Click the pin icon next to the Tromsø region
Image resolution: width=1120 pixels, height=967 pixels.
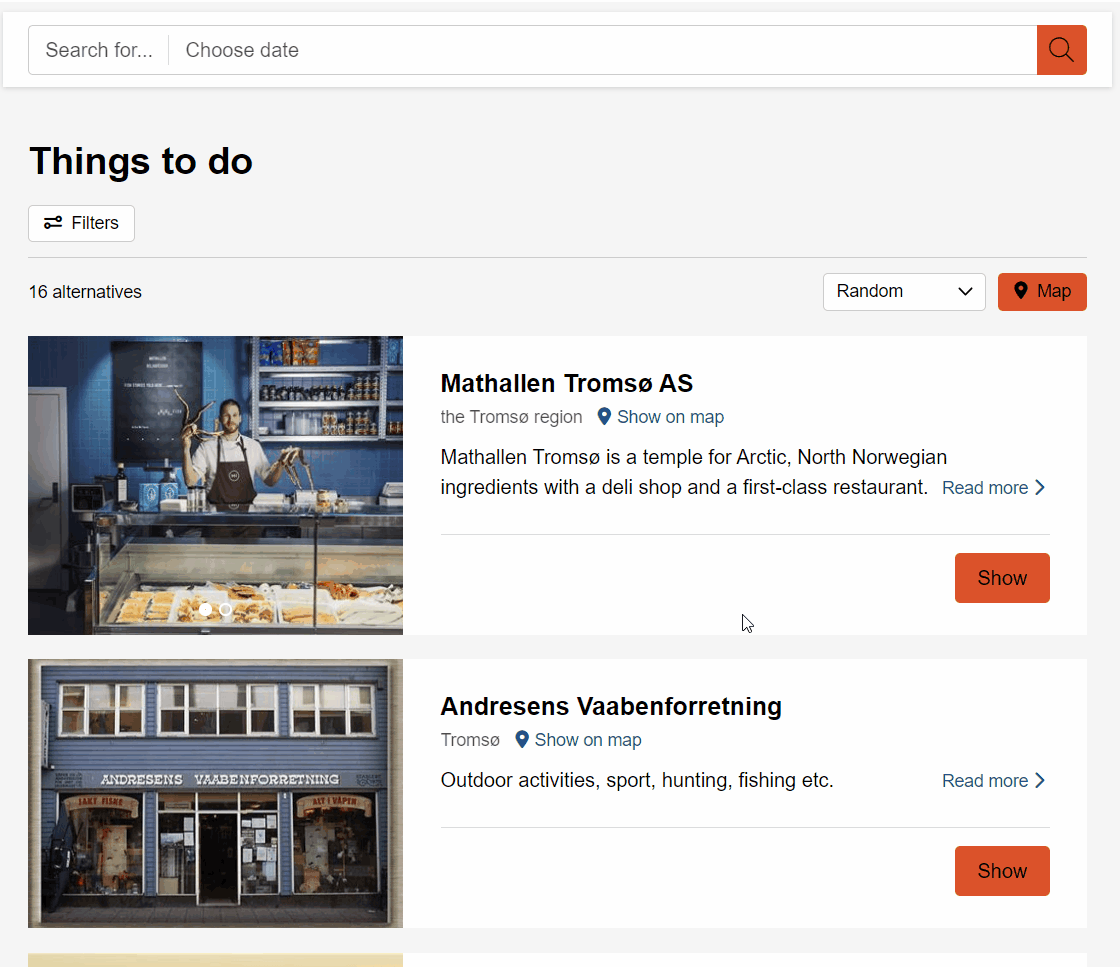(604, 417)
